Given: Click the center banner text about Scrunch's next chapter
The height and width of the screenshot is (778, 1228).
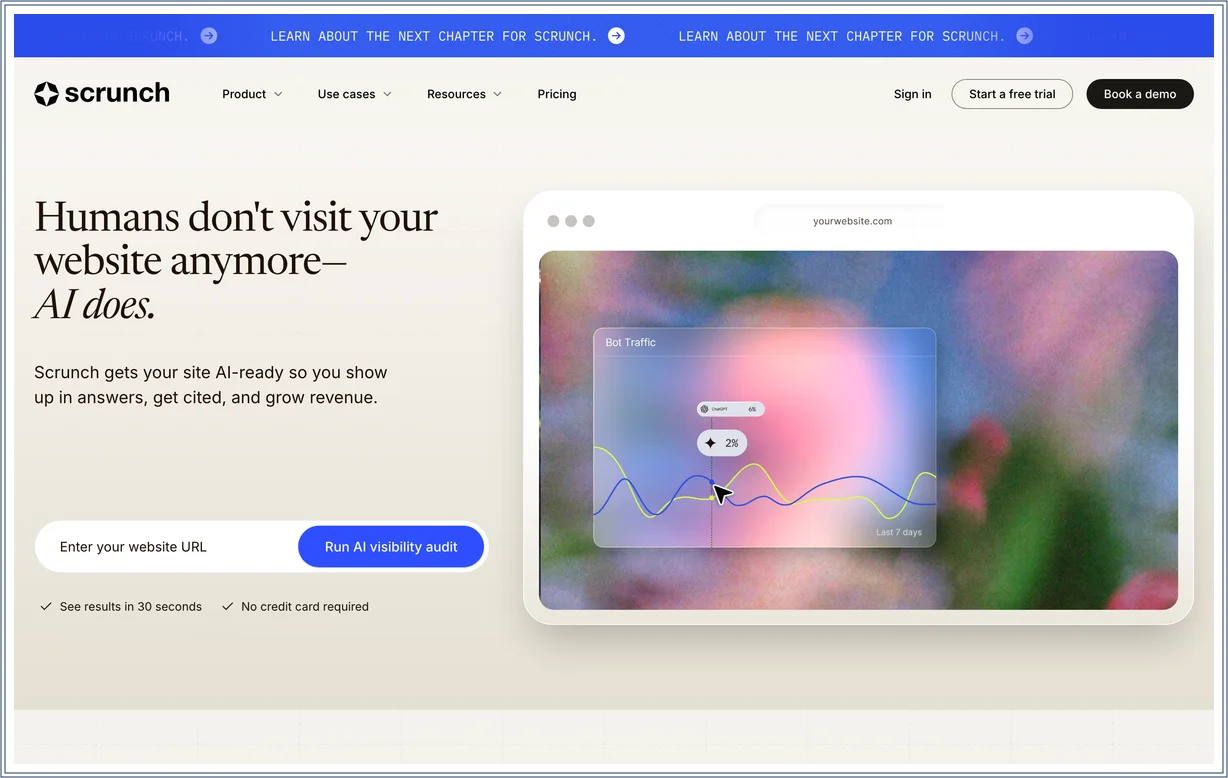Looking at the screenshot, I should point(434,36).
